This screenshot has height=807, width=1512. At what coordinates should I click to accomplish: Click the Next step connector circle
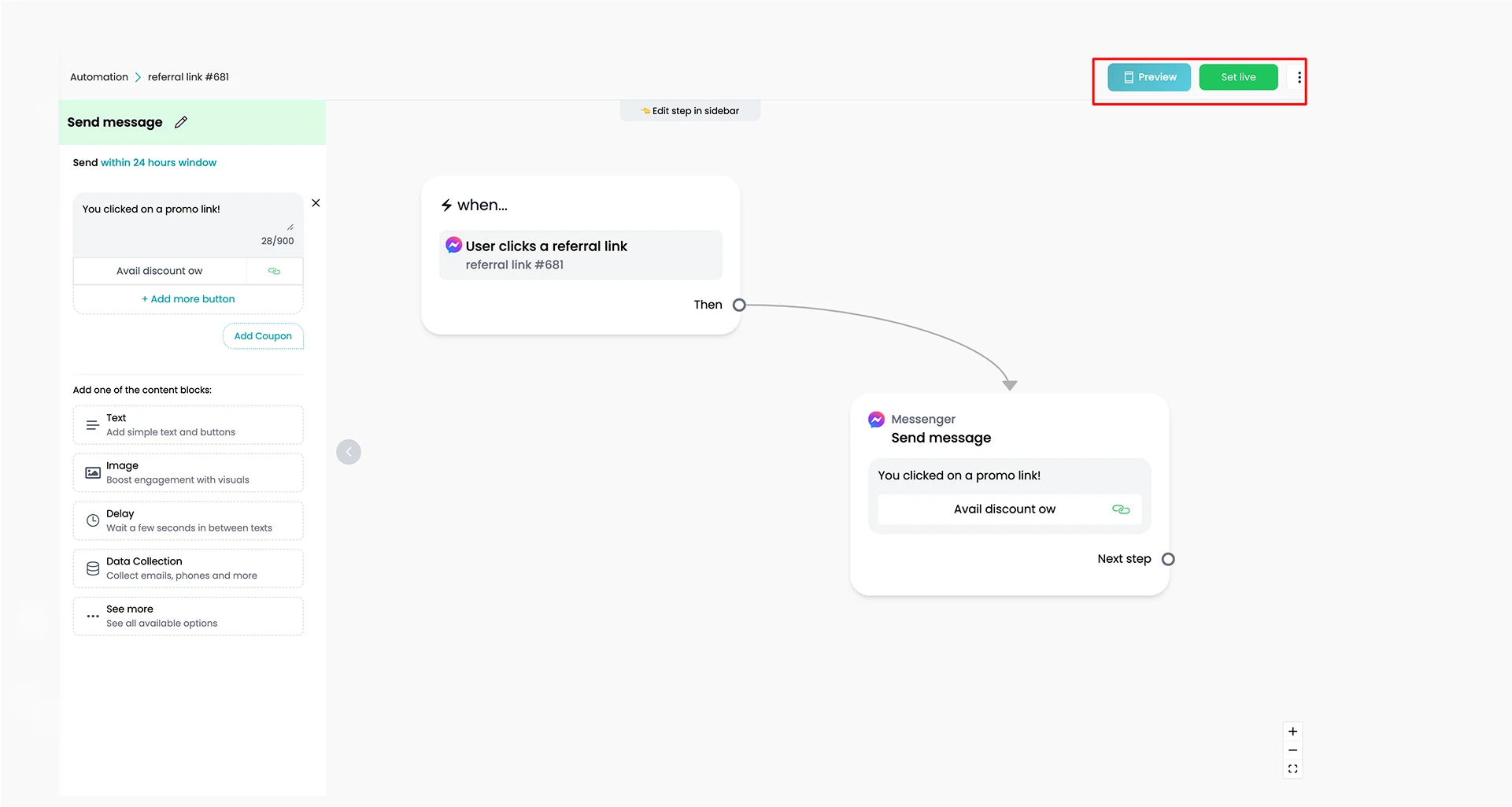coord(1168,559)
